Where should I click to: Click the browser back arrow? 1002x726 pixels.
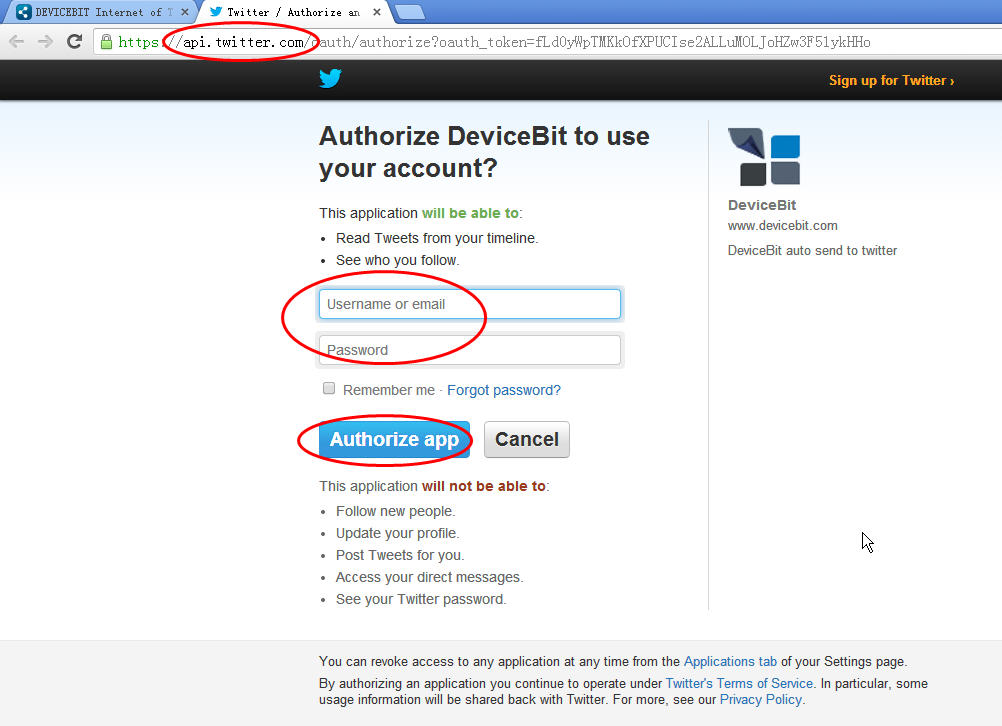pyautogui.click(x=17, y=42)
